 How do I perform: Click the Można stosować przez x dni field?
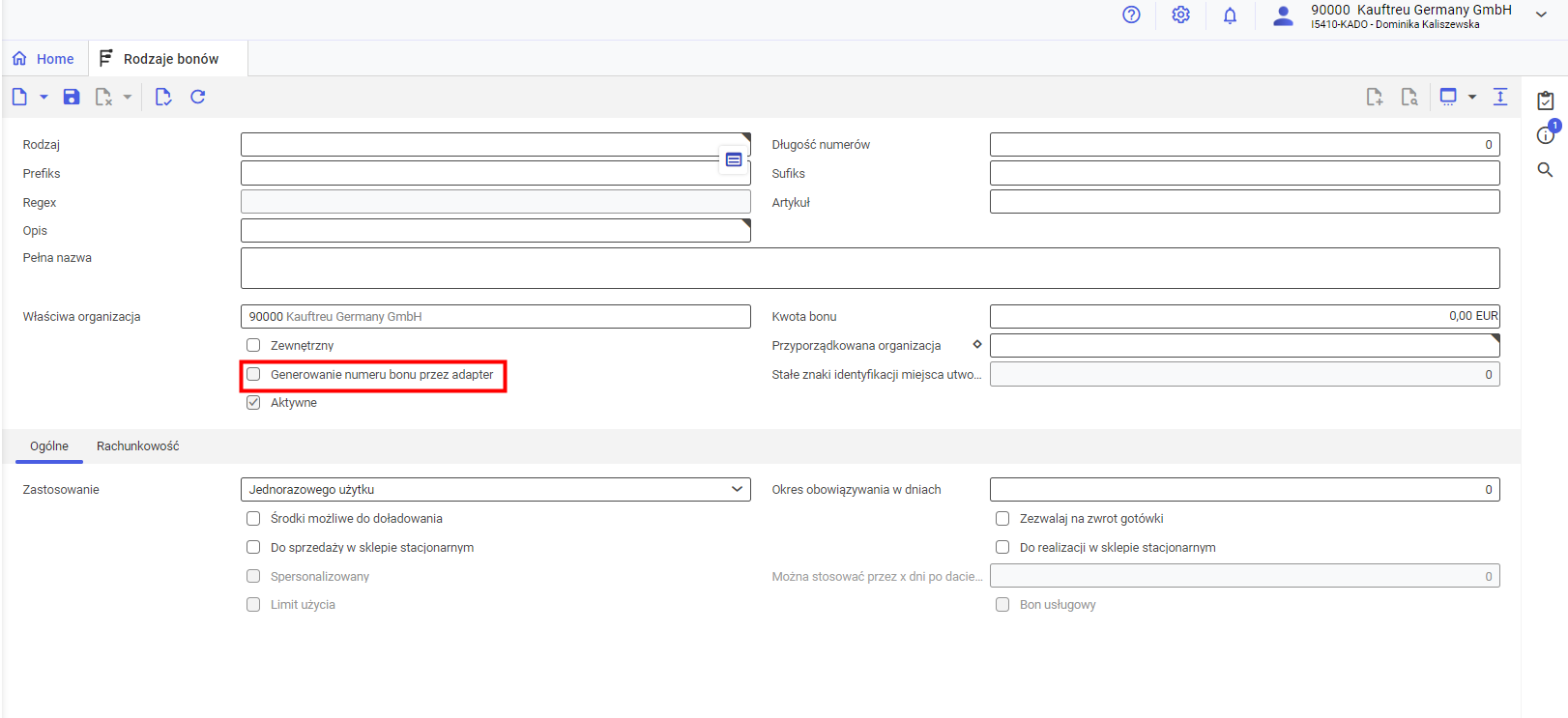(x=1245, y=576)
